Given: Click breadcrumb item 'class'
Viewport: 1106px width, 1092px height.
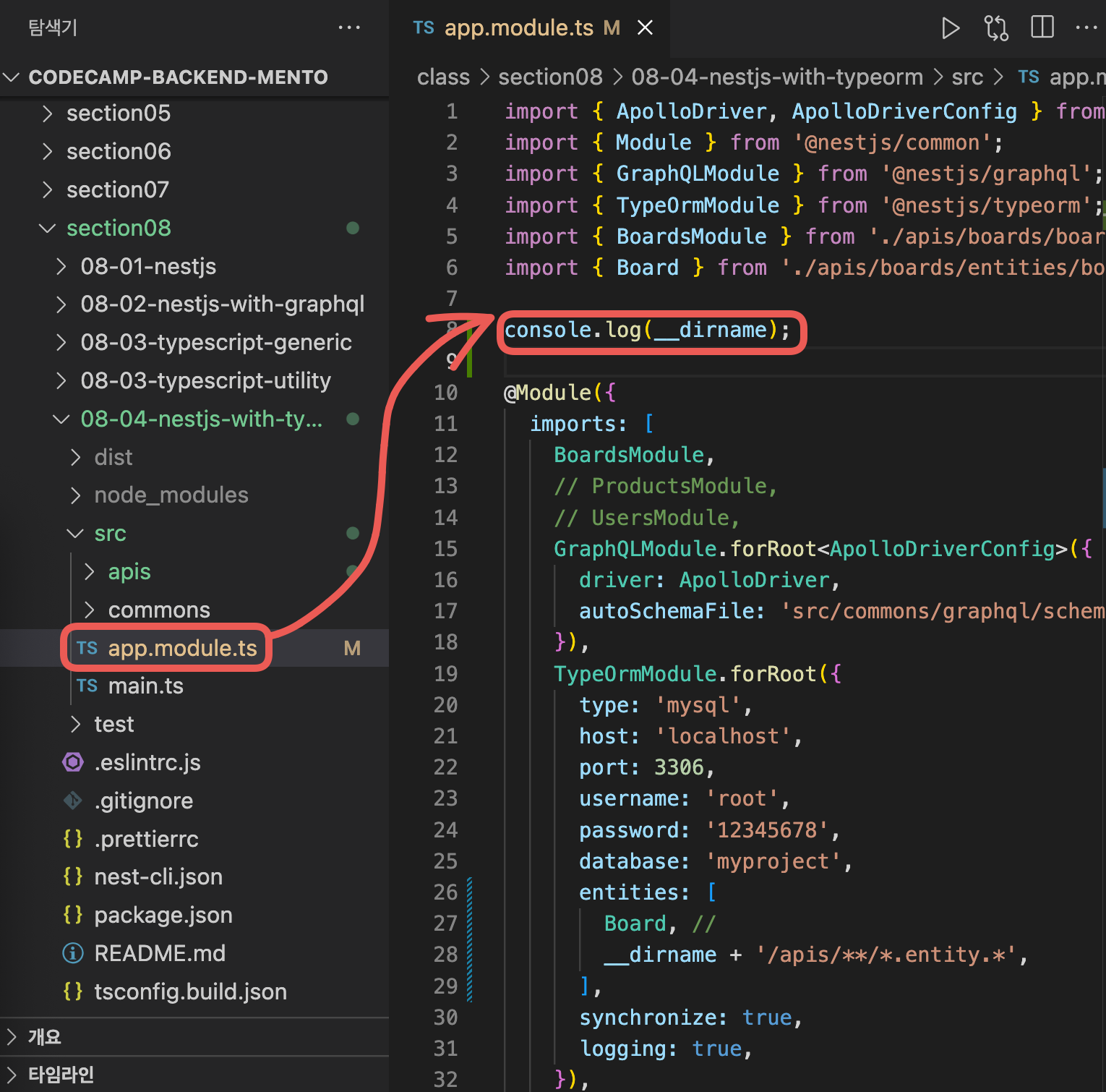Looking at the screenshot, I should [x=443, y=77].
